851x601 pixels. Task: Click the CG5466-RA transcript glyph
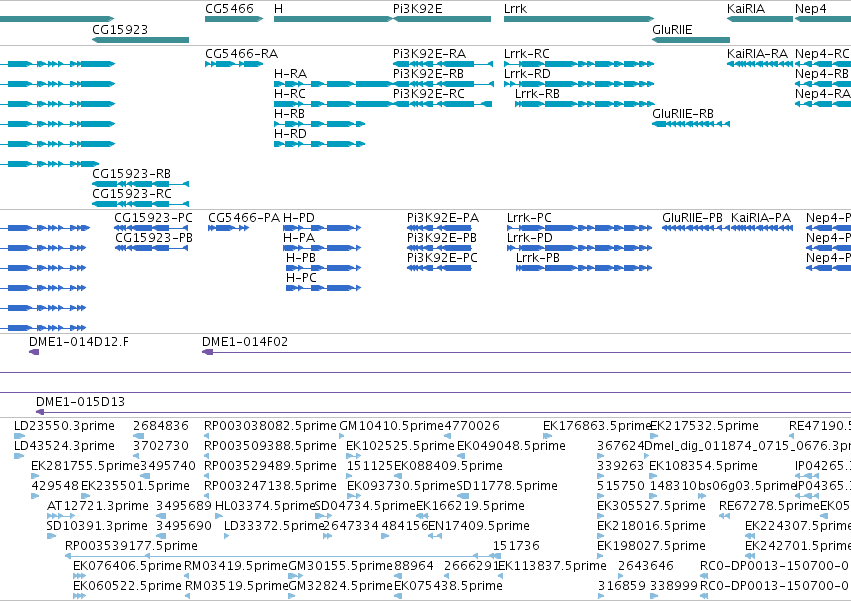click(234, 64)
